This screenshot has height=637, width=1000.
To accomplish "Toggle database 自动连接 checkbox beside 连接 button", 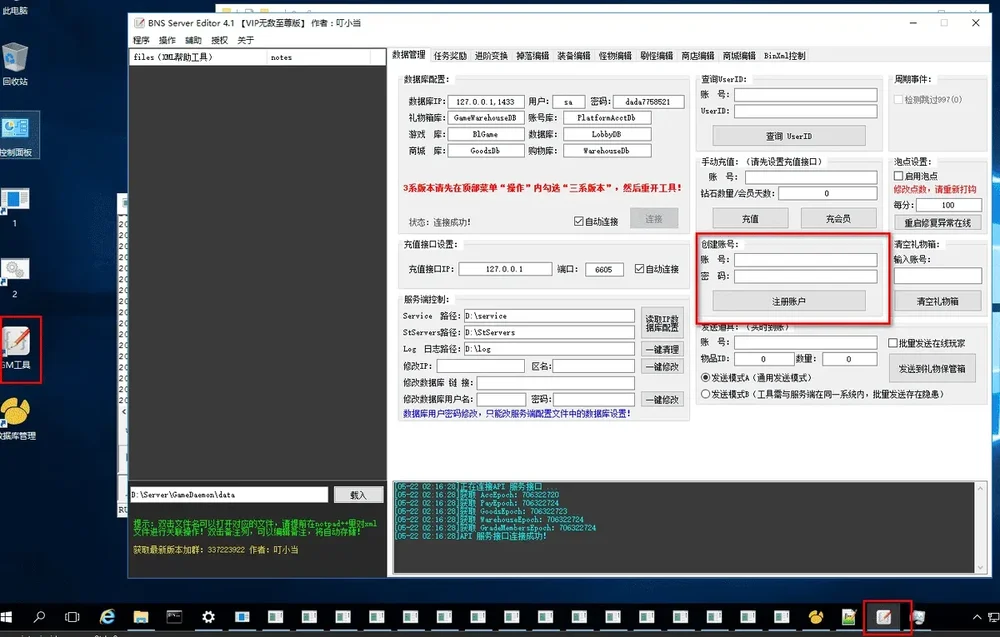I will pyautogui.click(x=578, y=221).
